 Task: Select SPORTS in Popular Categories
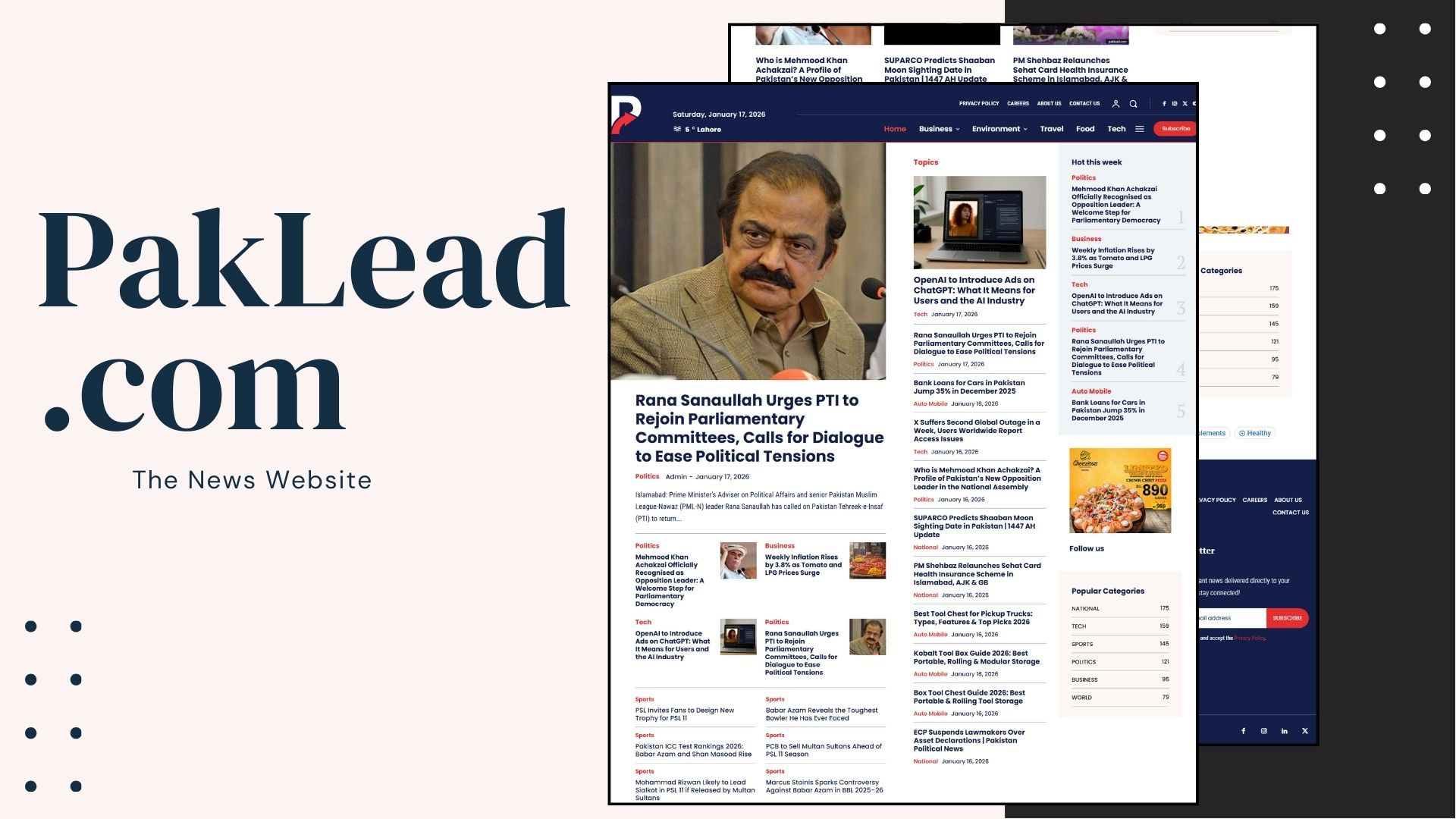pos(1120,644)
